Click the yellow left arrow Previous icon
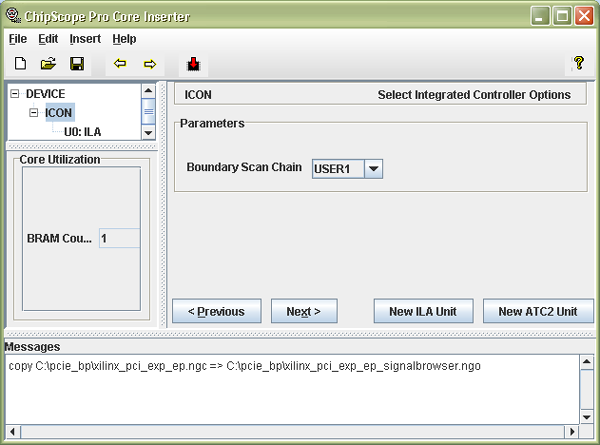Screen dimensions: 600x445 [x=120, y=64]
